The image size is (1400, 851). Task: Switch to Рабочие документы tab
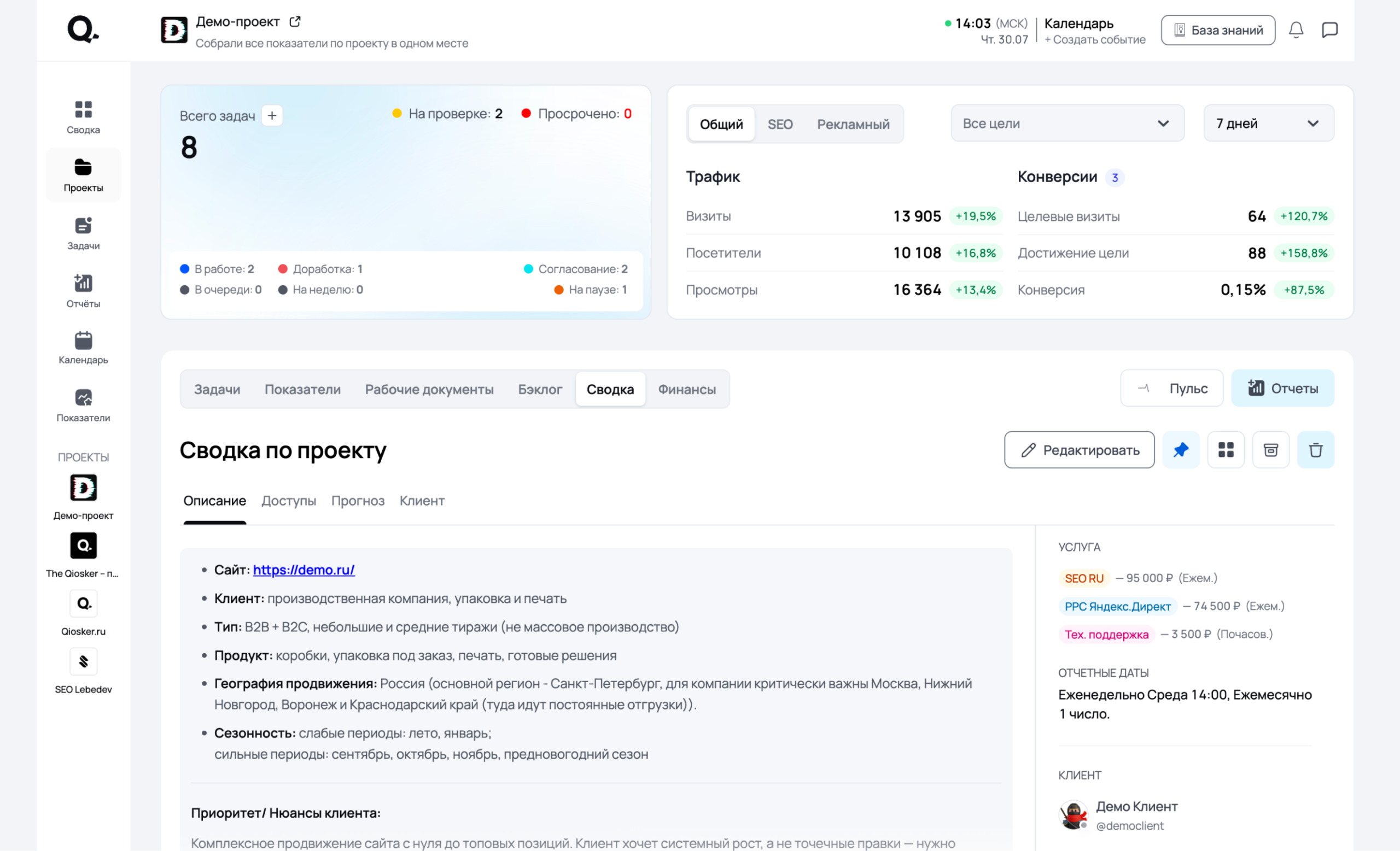(429, 389)
